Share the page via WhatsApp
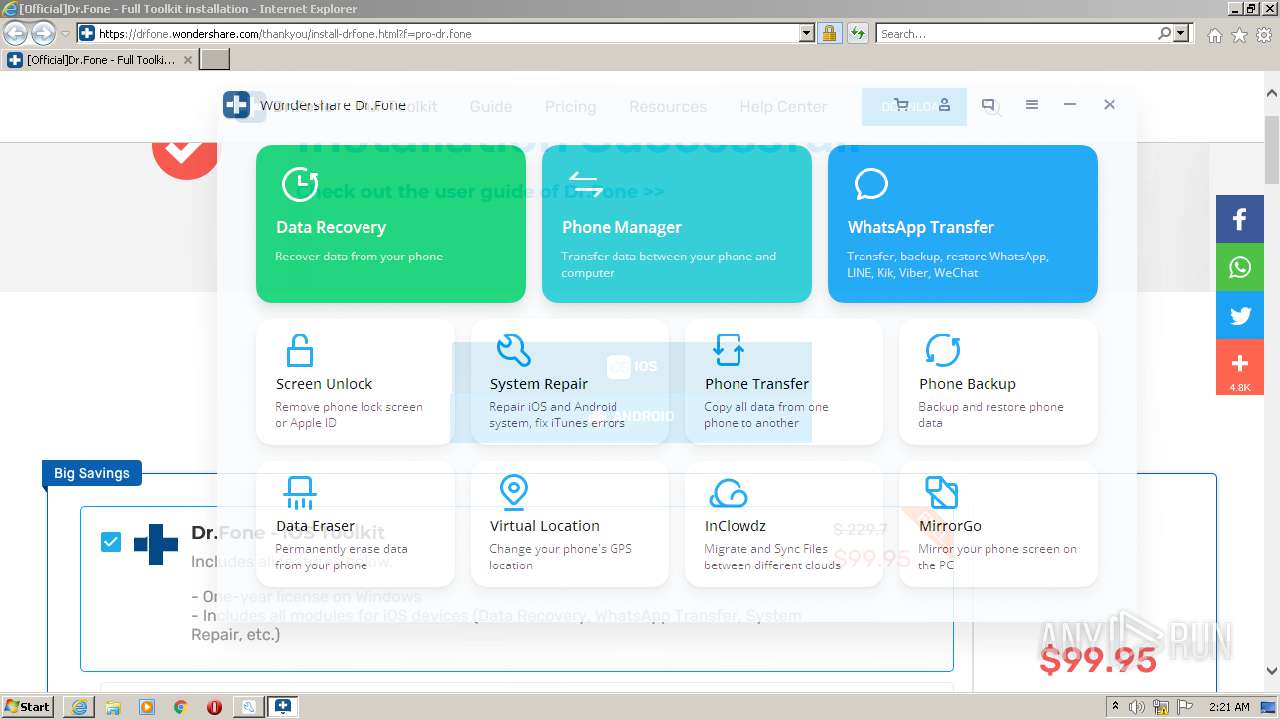The width and height of the screenshot is (1280, 720). point(1240,267)
